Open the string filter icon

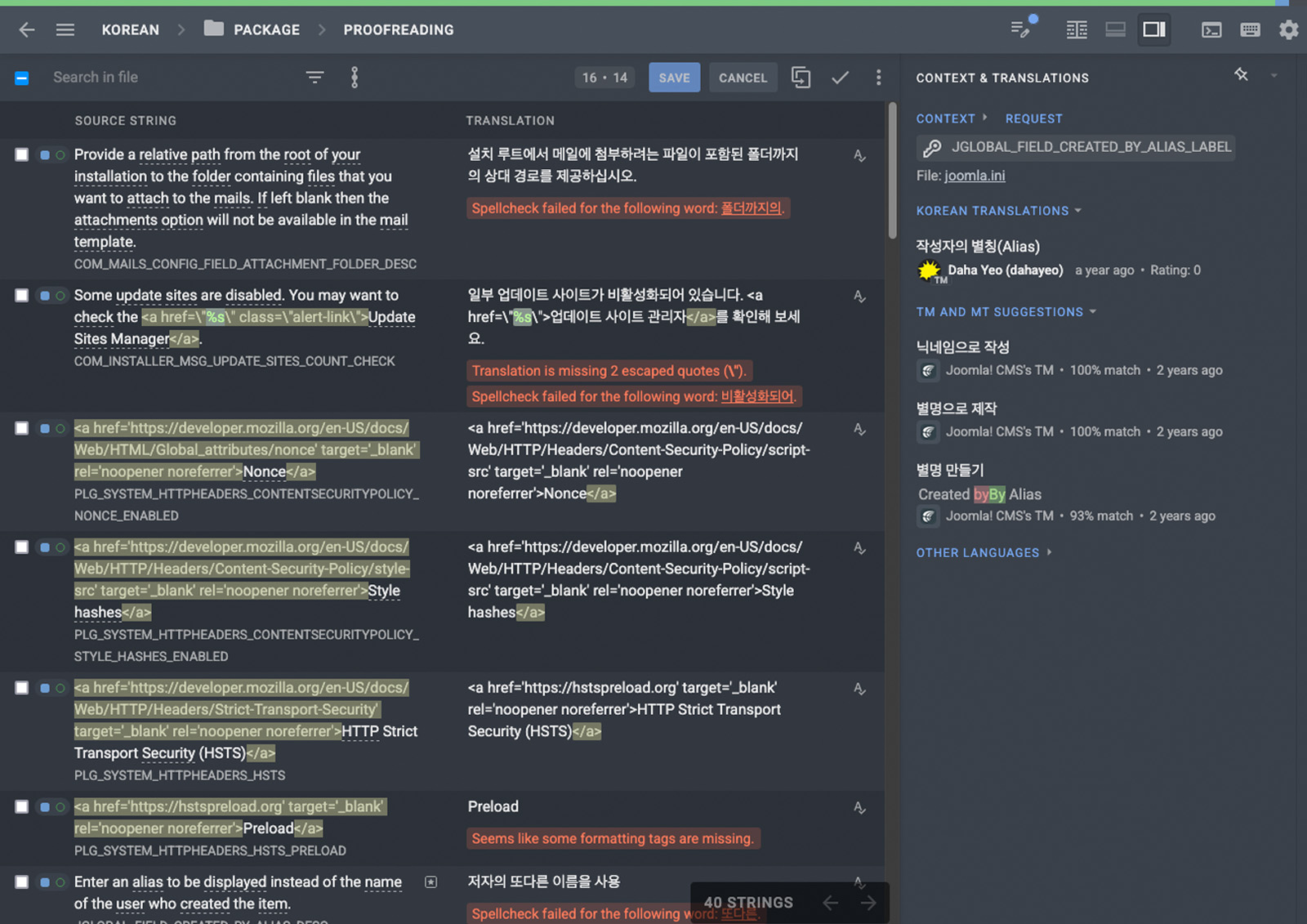tap(314, 77)
